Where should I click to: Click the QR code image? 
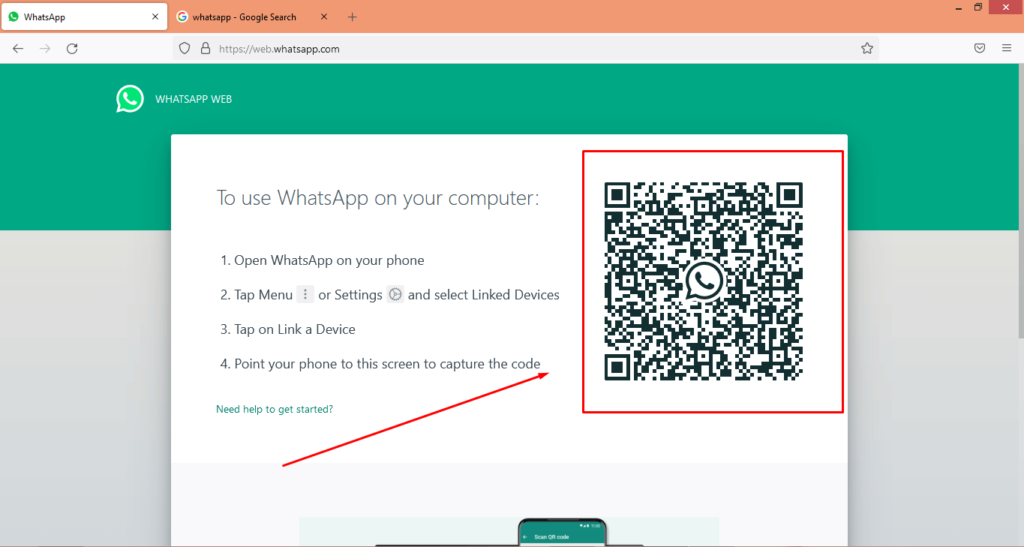tap(703, 281)
